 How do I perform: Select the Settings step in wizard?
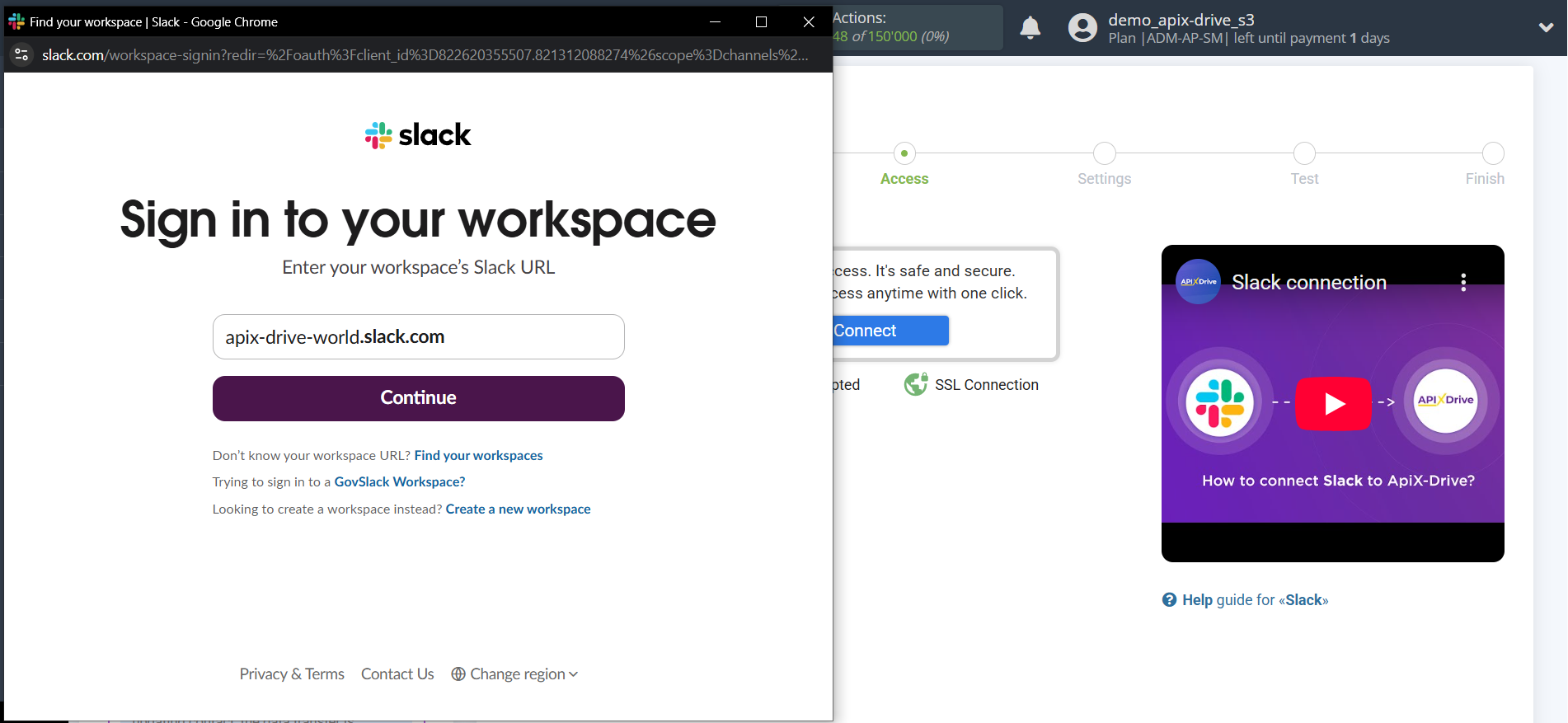point(1104,179)
